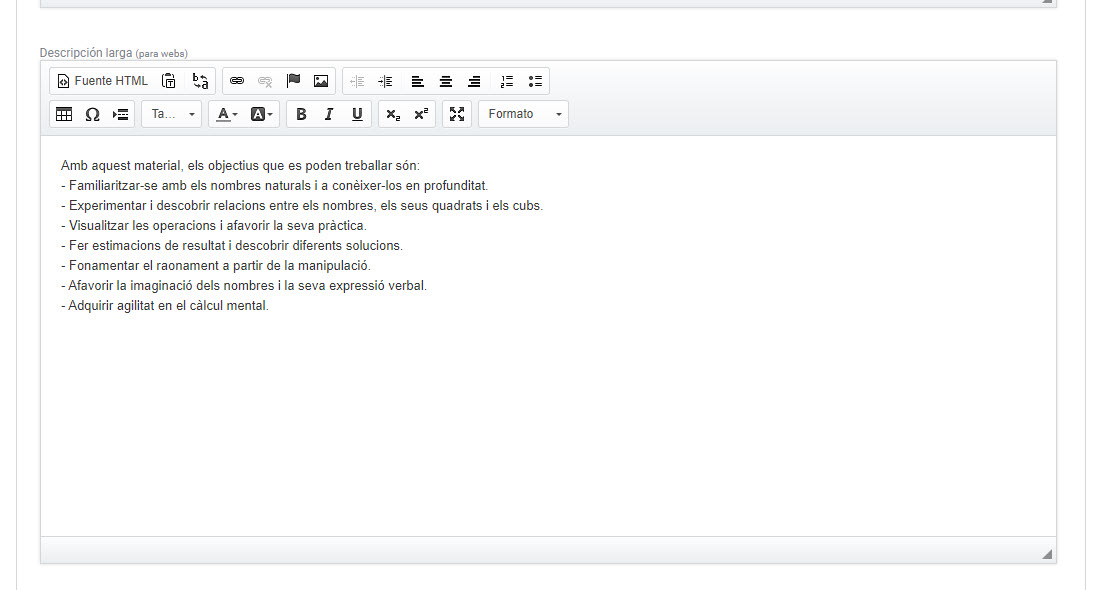The image size is (1093, 590).
Task: Open the background color picker
Action: 261,114
